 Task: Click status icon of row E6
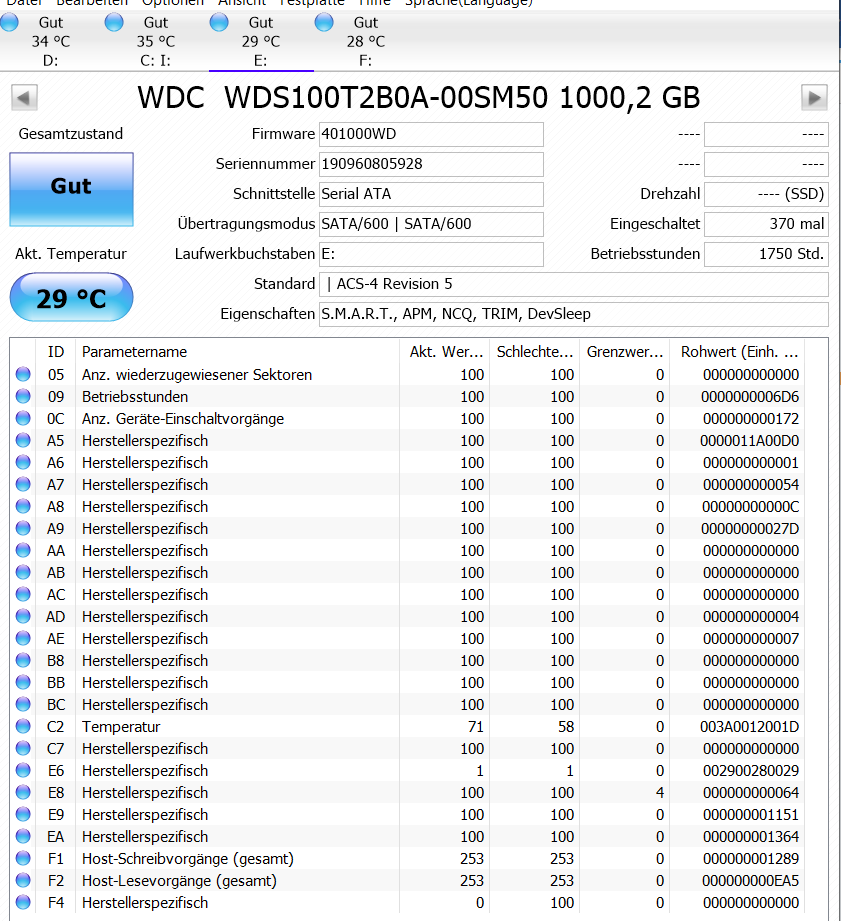pyautogui.click(x=23, y=771)
